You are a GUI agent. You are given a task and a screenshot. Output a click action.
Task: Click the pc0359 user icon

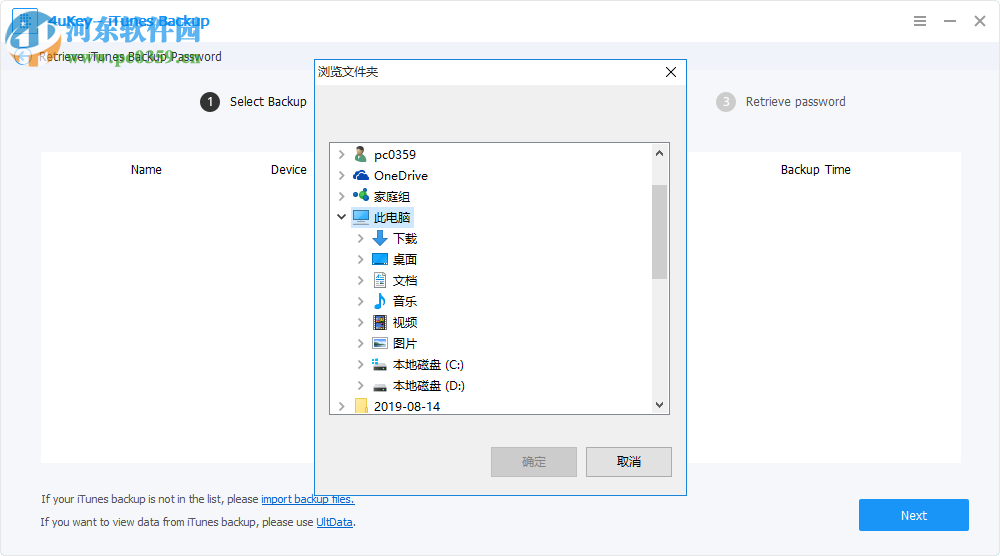(360, 154)
